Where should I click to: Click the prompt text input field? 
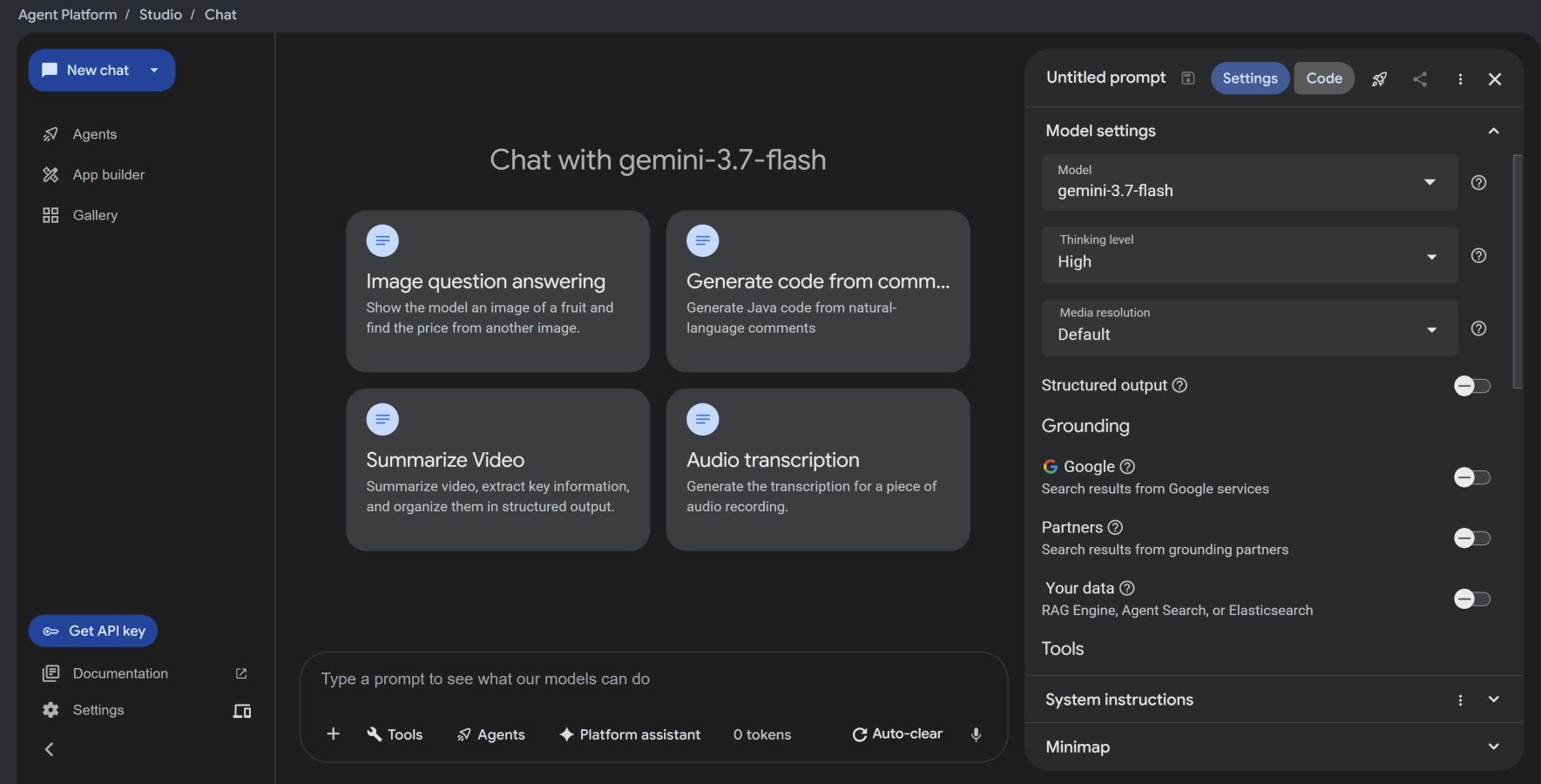654,679
